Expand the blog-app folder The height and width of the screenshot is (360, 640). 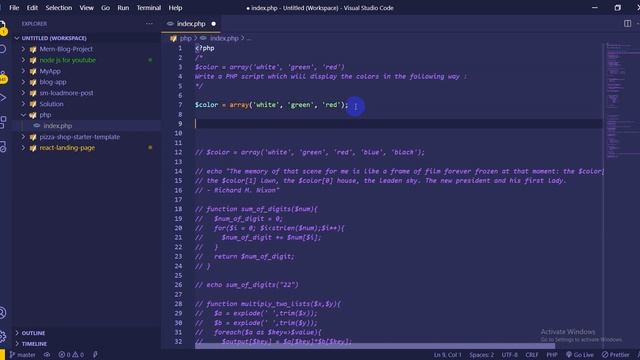pyautogui.click(x=23, y=82)
